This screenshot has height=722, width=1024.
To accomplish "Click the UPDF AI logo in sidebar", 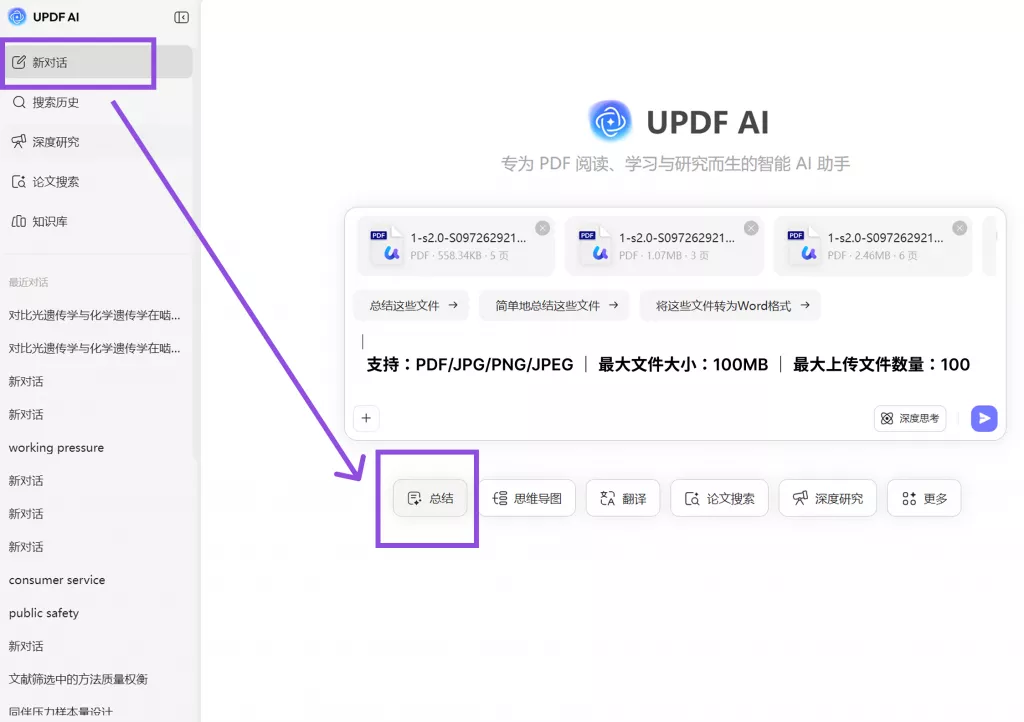I will [17, 17].
